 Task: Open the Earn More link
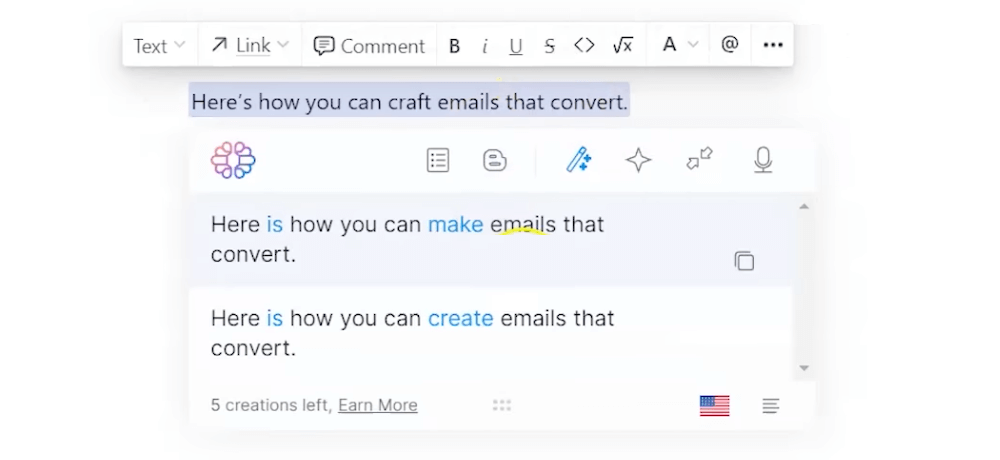coord(378,405)
